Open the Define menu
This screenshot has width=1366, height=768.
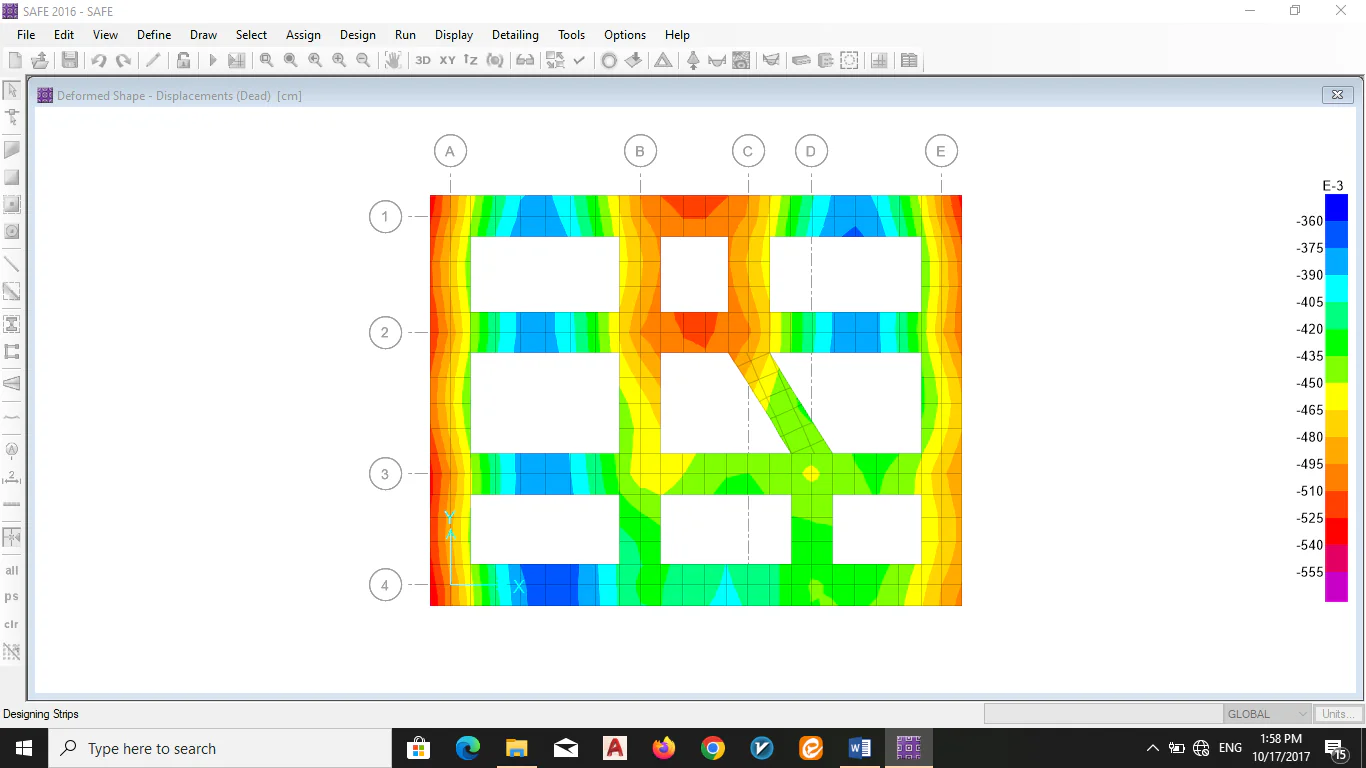pyautogui.click(x=154, y=35)
